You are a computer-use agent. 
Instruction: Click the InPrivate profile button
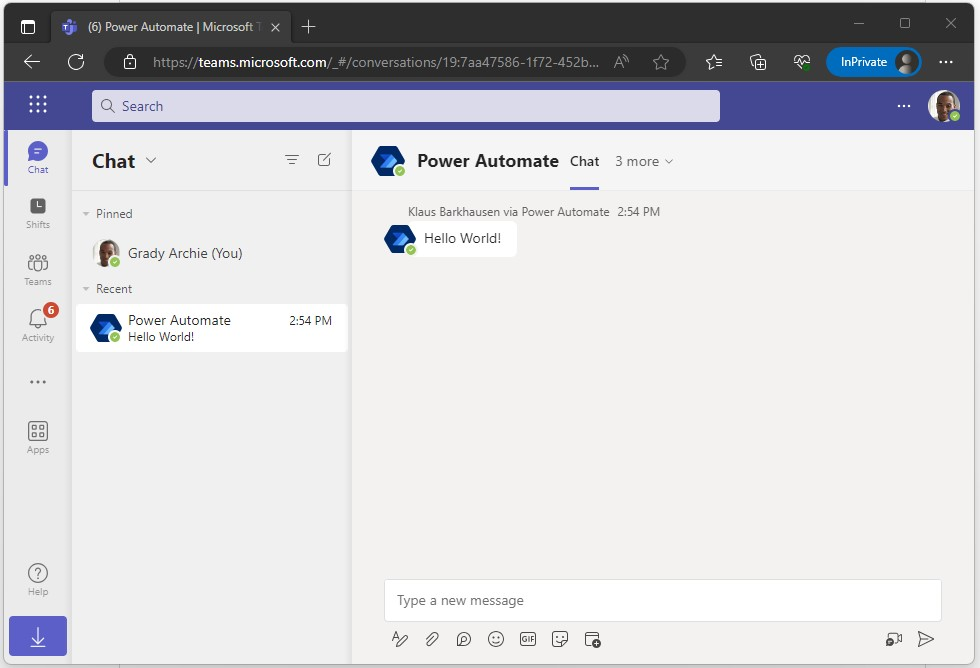coord(874,62)
